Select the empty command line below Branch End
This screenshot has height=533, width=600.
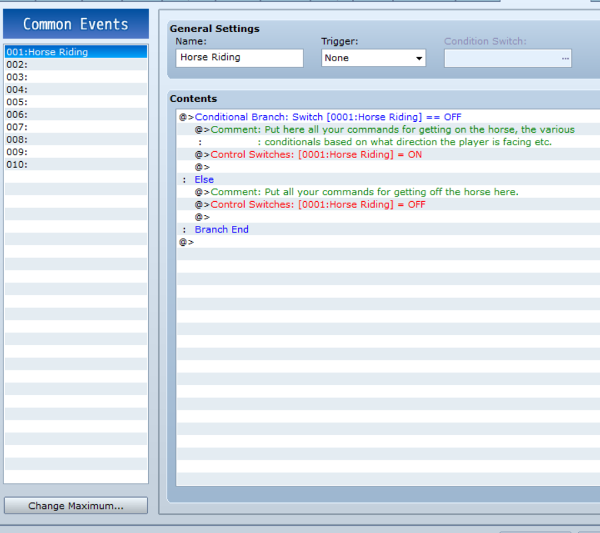click(x=388, y=242)
